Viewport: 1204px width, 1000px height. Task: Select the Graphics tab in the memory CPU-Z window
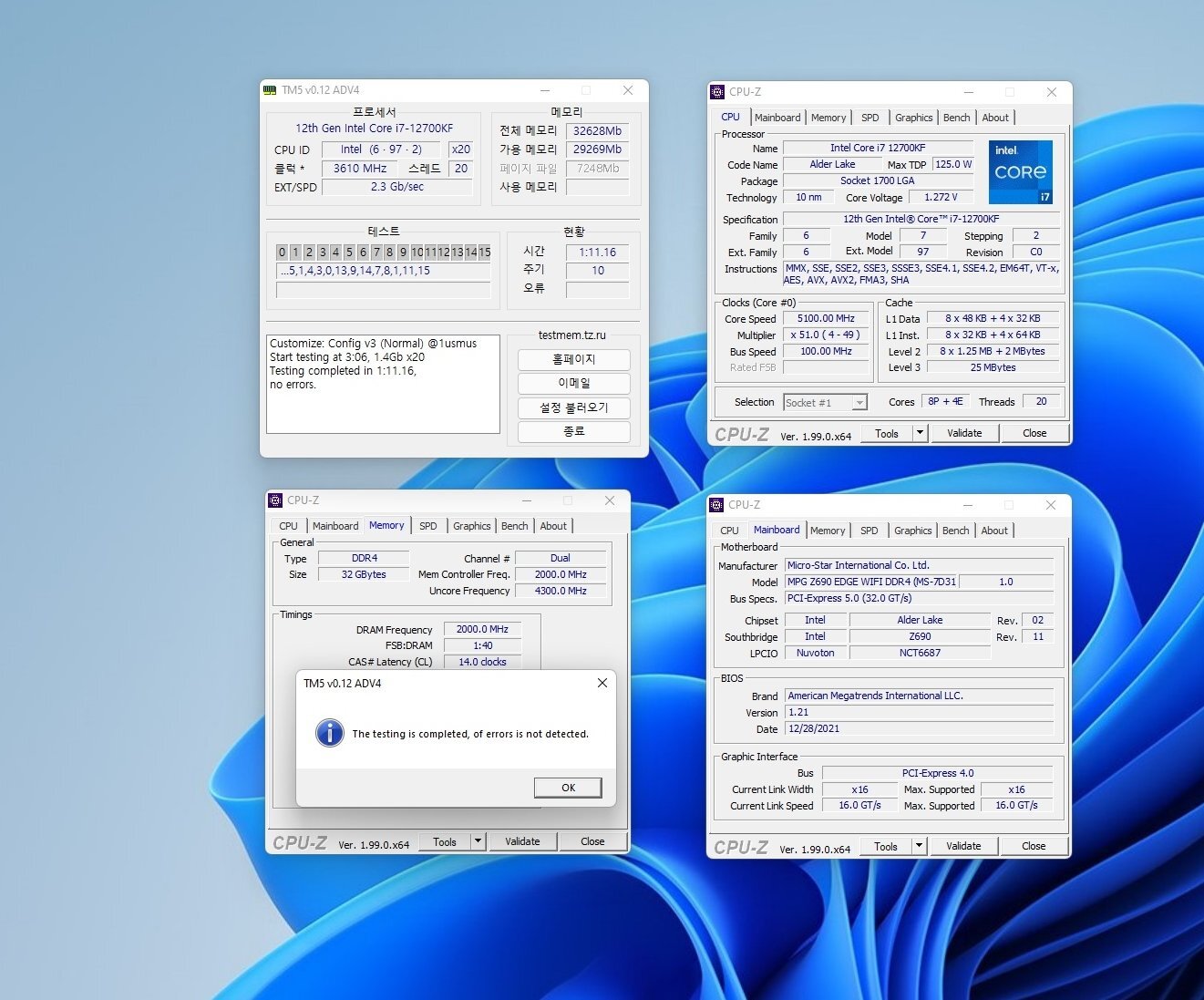pyautogui.click(x=472, y=526)
